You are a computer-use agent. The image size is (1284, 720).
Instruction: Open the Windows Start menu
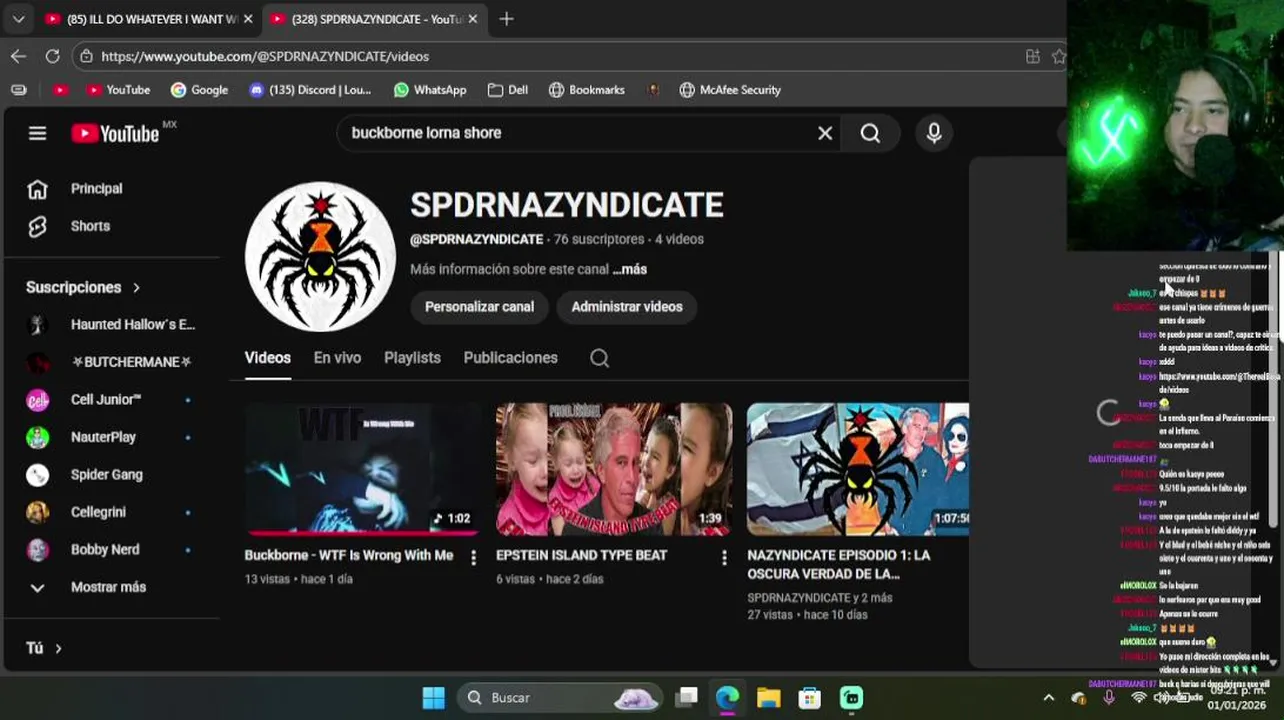(433, 698)
